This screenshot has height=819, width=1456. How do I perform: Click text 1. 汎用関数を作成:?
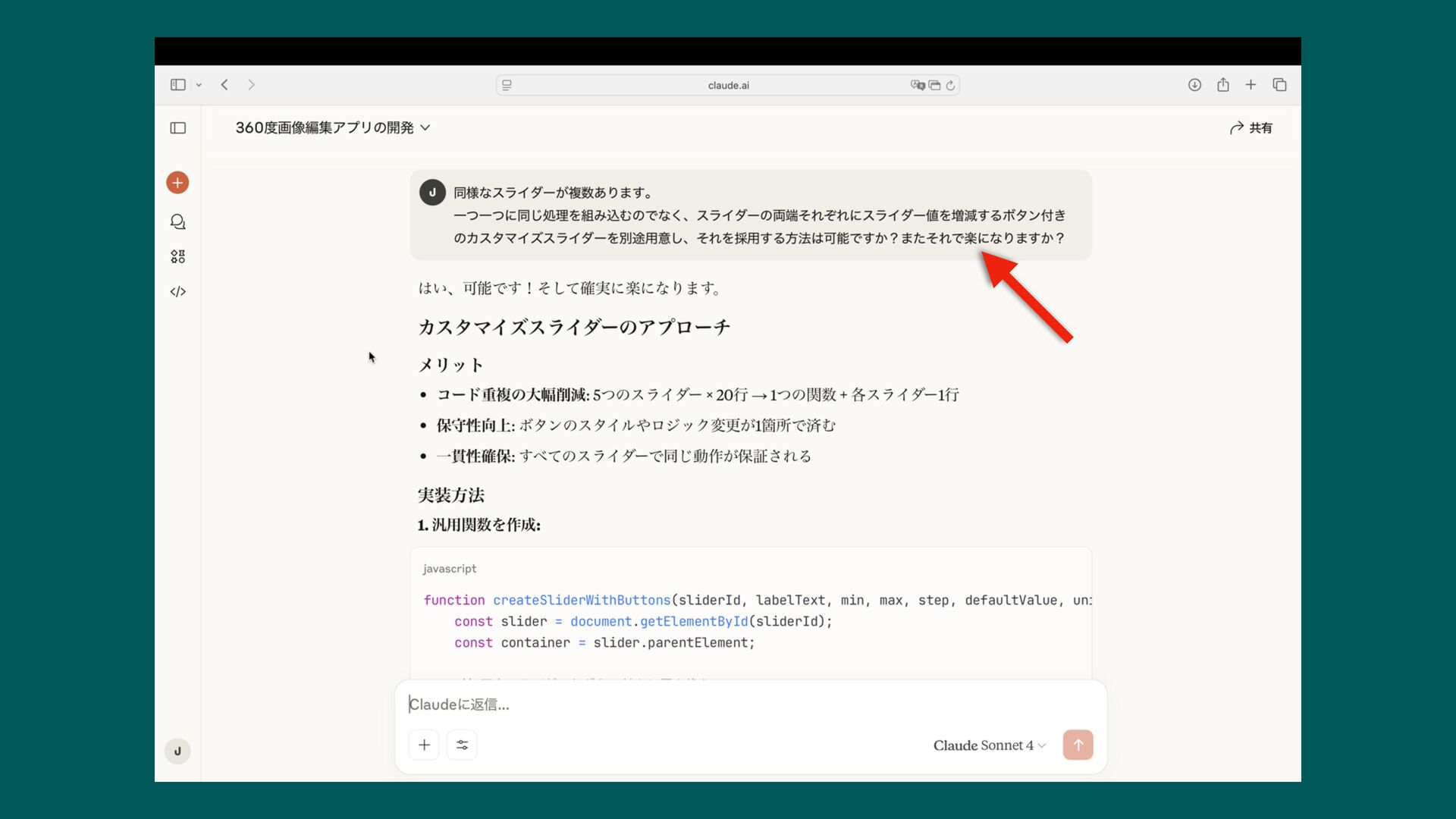479,525
